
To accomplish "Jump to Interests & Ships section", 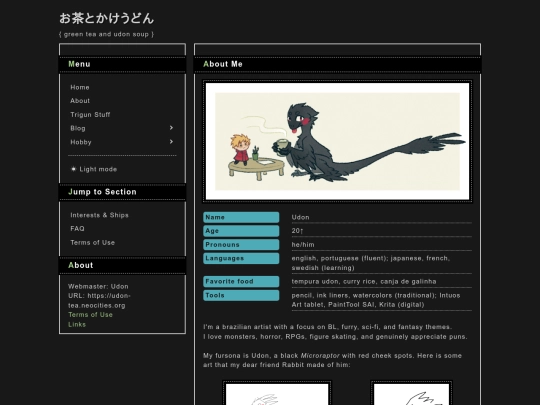I will pos(99,215).
